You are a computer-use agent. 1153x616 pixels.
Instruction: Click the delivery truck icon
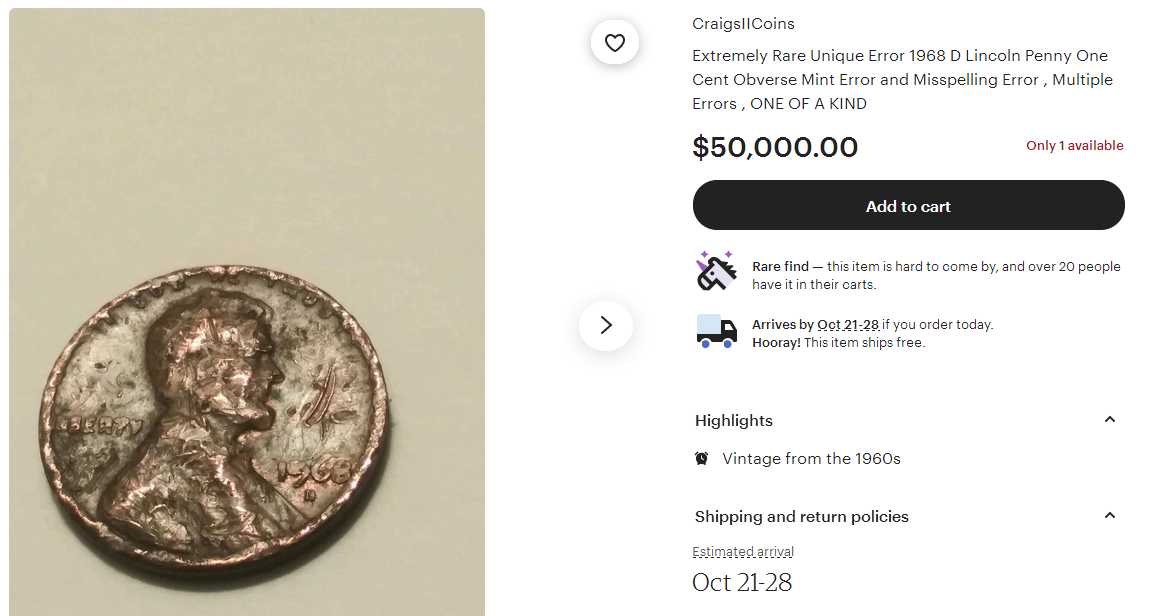pyautogui.click(x=716, y=331)
